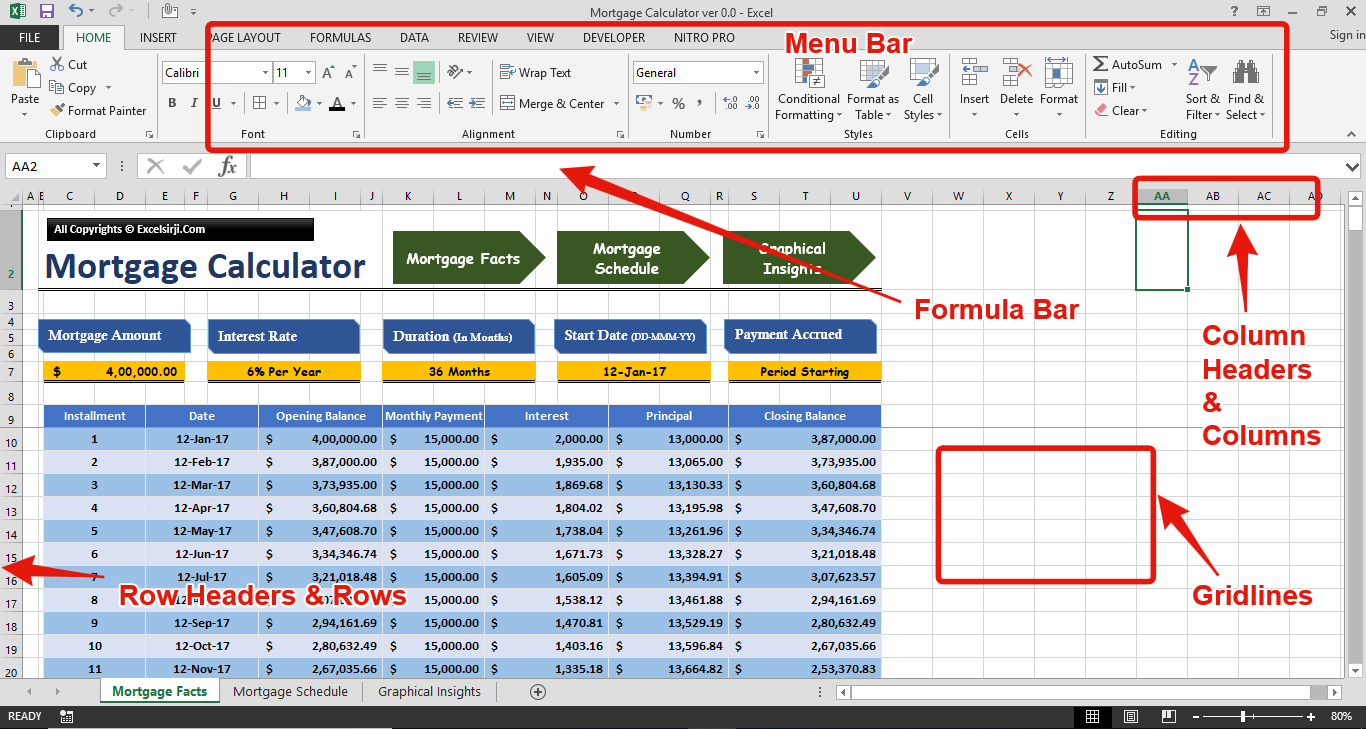Decrease cell indent
This screenshot has width=1366, height=729.
point(455,103)
